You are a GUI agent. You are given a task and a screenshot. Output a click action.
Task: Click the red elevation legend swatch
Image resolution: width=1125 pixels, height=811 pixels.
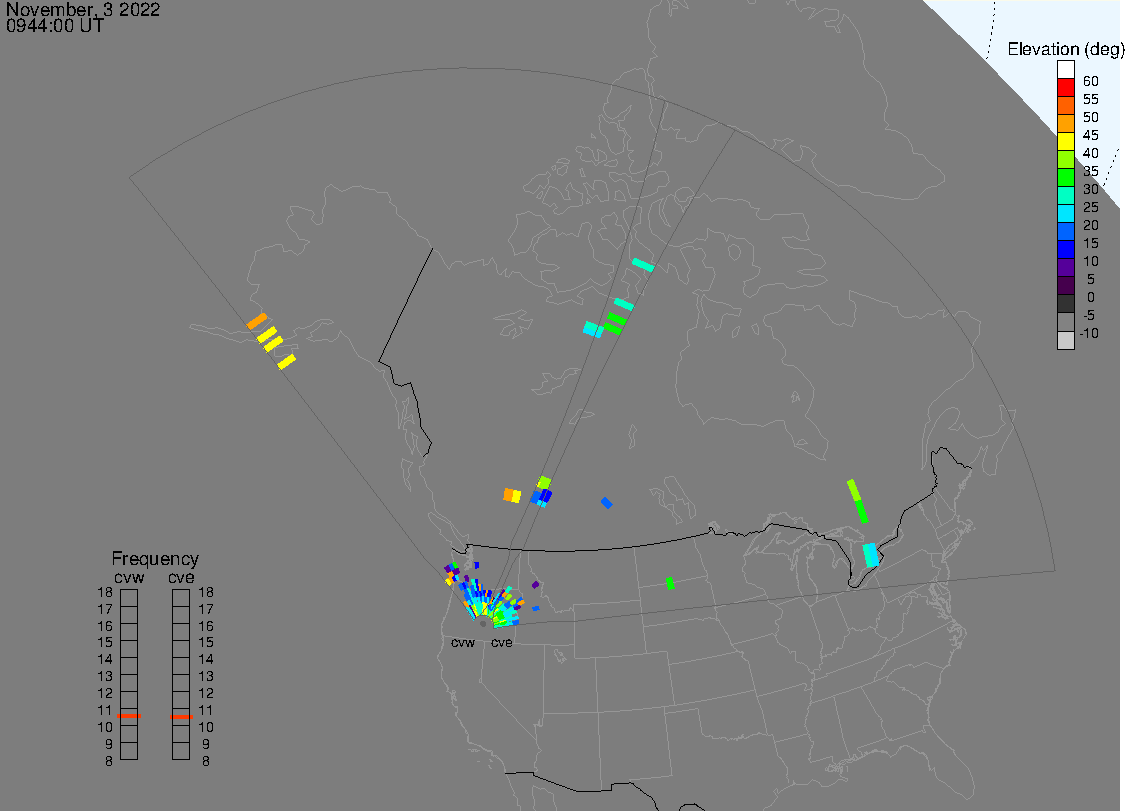pyautogui.click(x=1065, y=88)
